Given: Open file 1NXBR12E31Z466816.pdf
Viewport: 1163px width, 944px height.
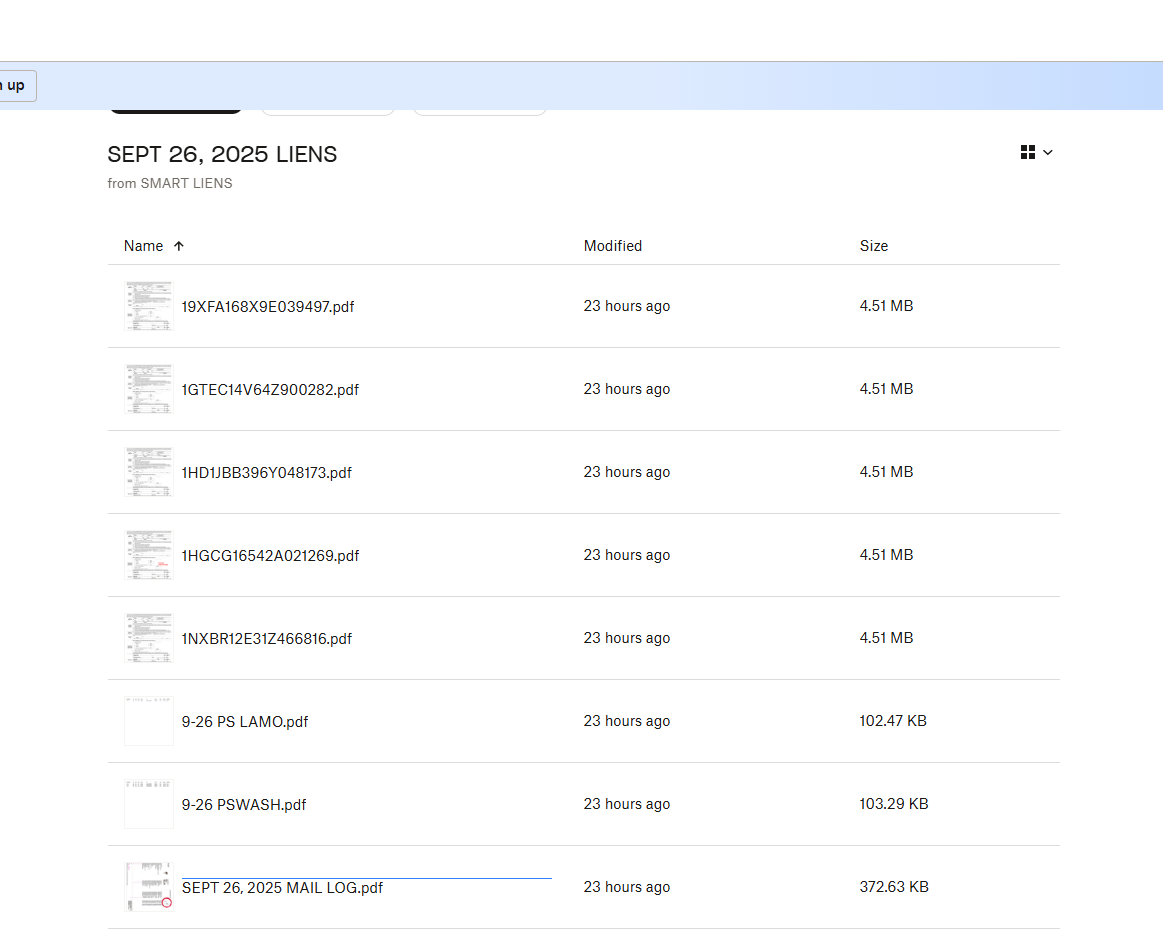Looking at the screenshot, I should click(x=266, y=639).
